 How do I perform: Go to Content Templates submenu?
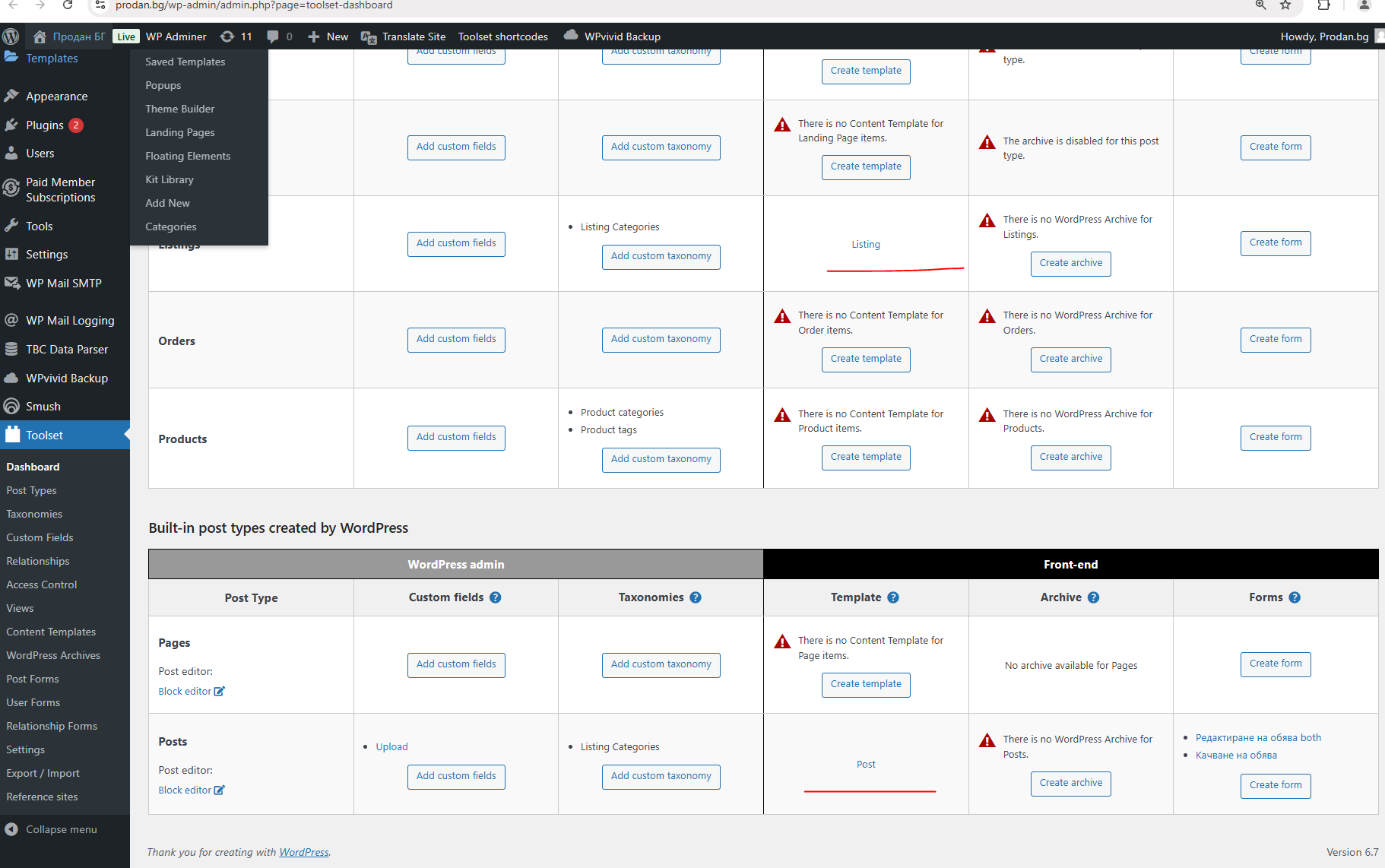tap(51, 632)
